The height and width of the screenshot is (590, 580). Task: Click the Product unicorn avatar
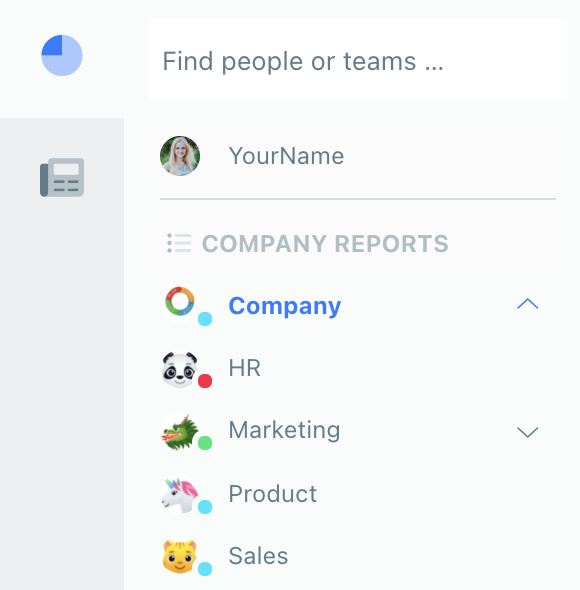pos(180,495)
